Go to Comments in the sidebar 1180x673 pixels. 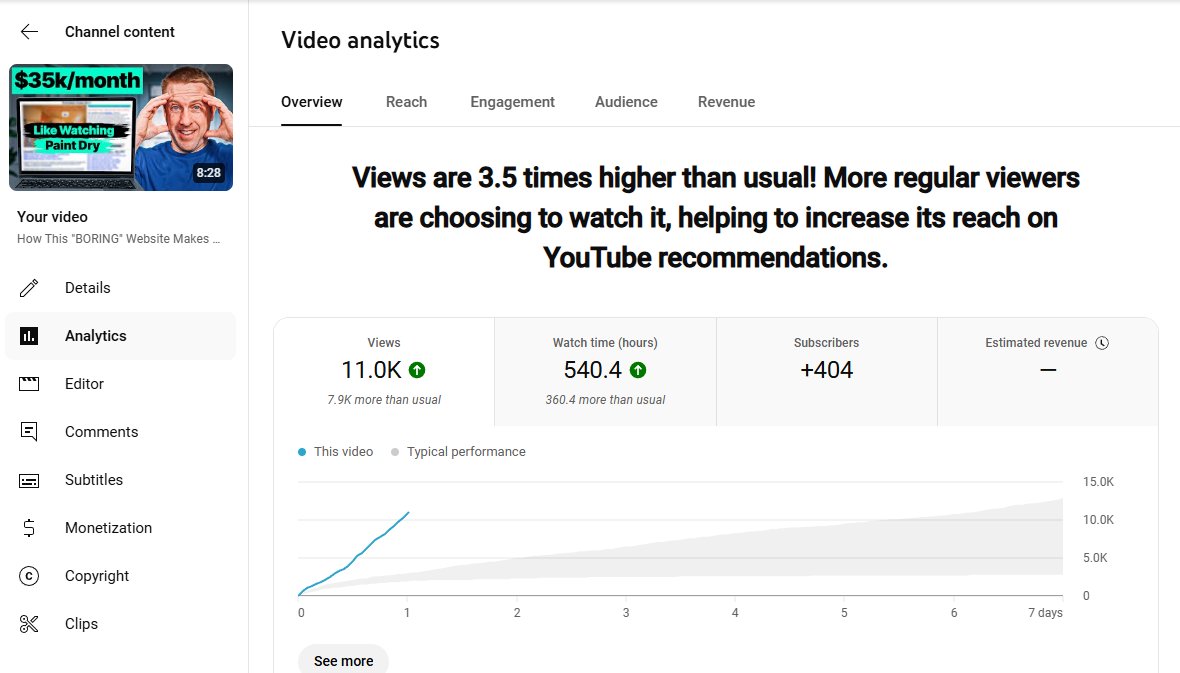120,431
